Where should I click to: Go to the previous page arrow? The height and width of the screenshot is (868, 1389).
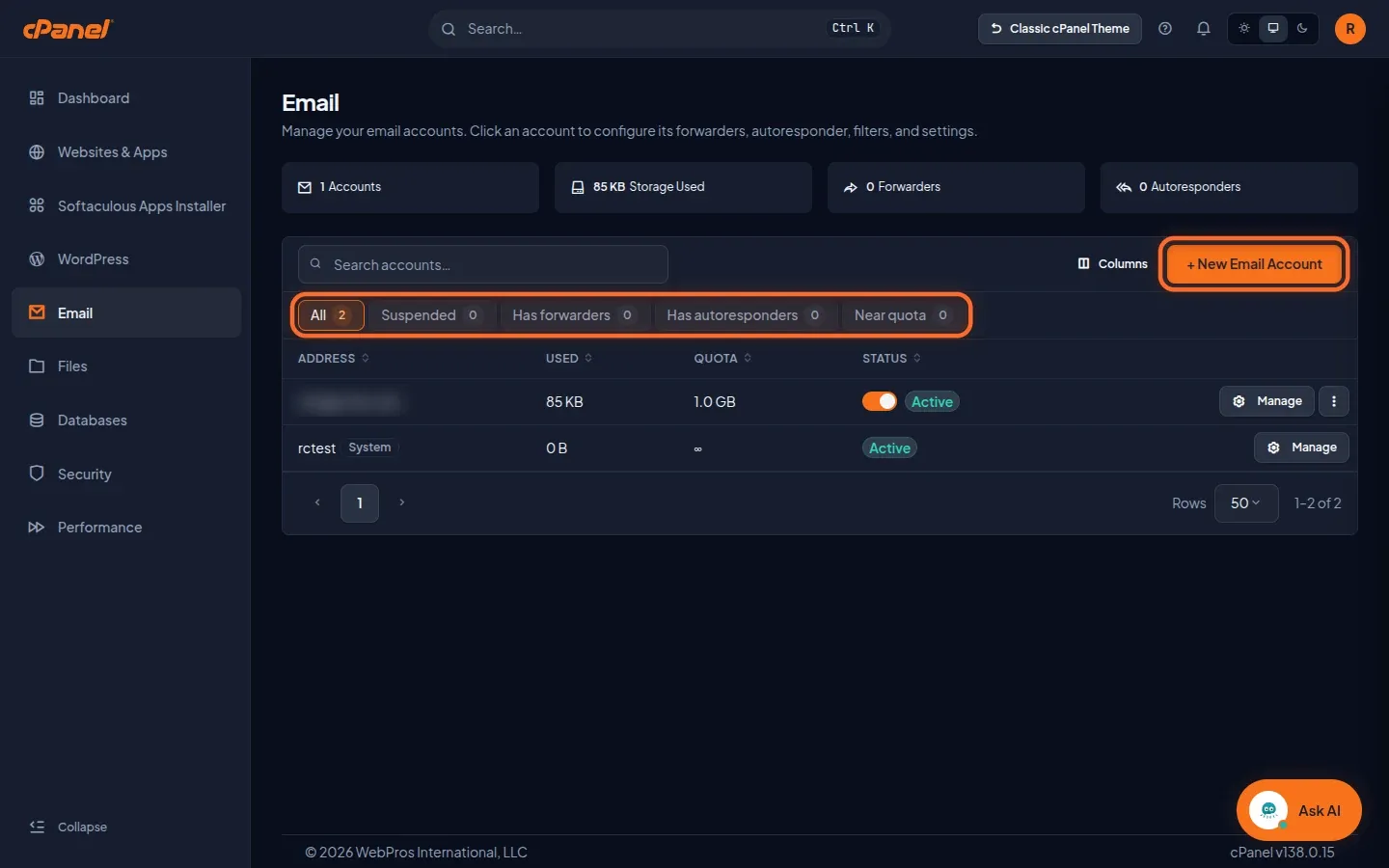coord(317,502)
